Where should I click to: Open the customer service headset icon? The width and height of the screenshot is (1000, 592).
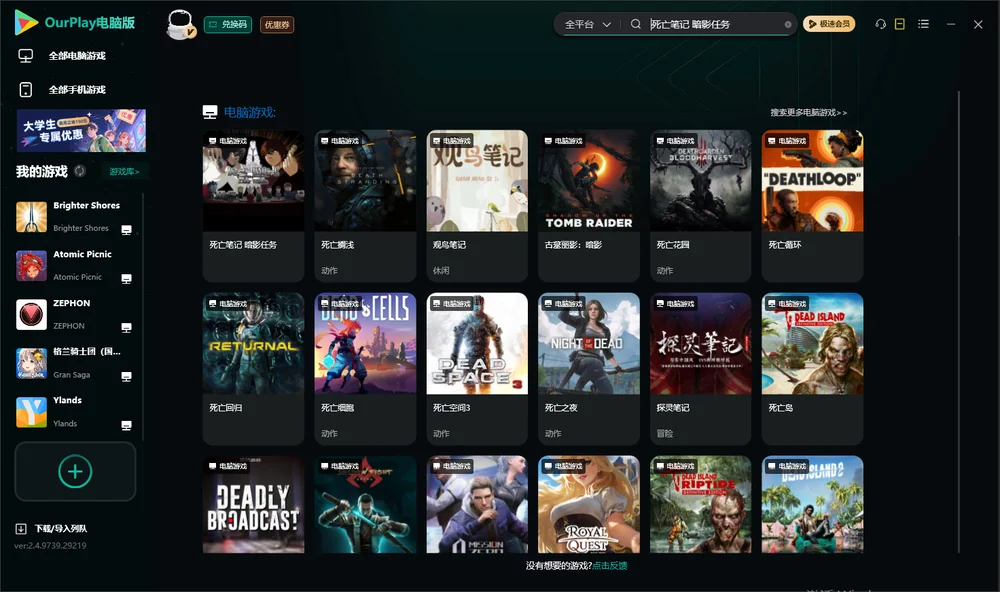coord(880,24)
